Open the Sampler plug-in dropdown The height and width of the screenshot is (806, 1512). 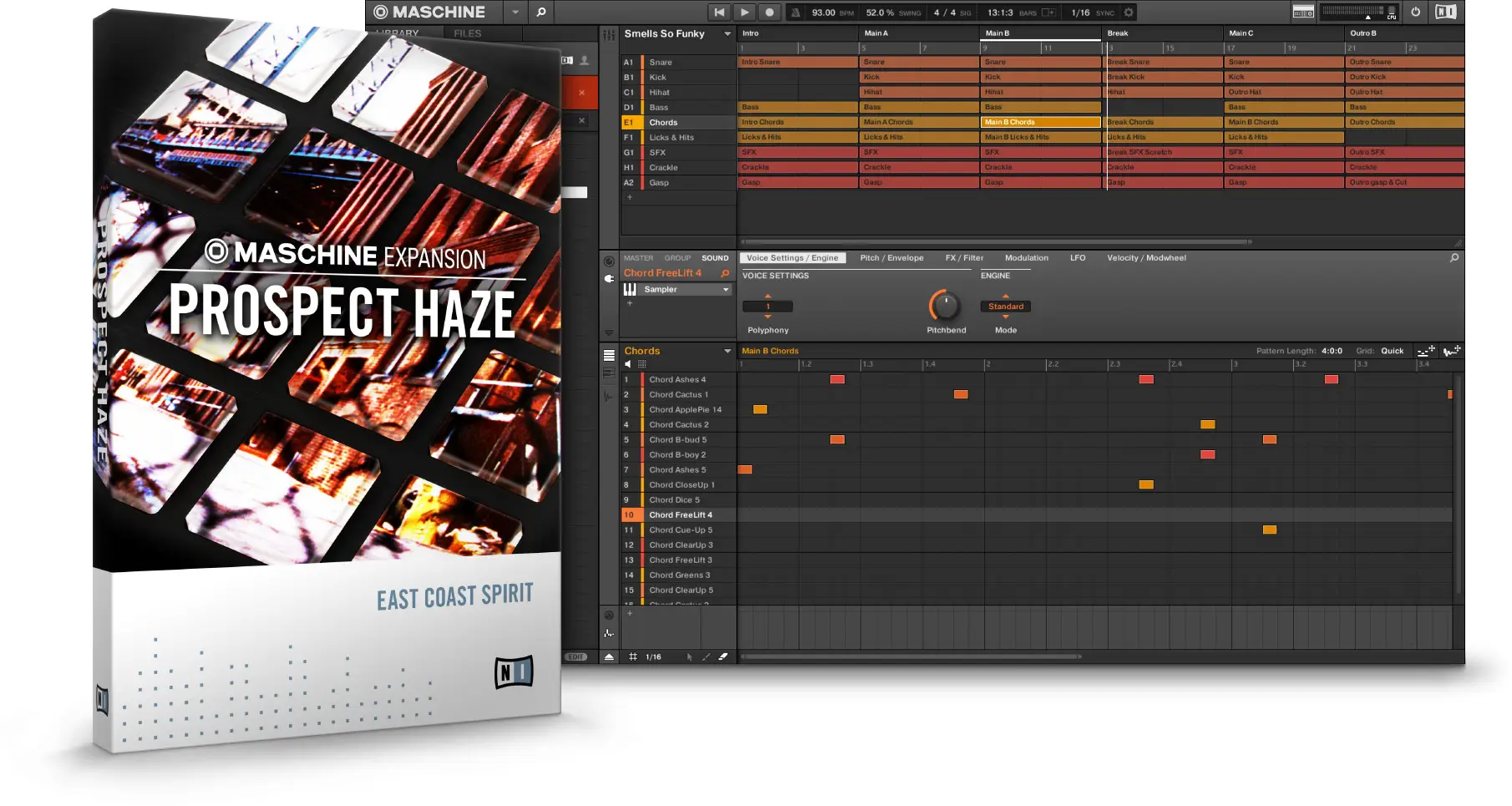click(726, 290)
